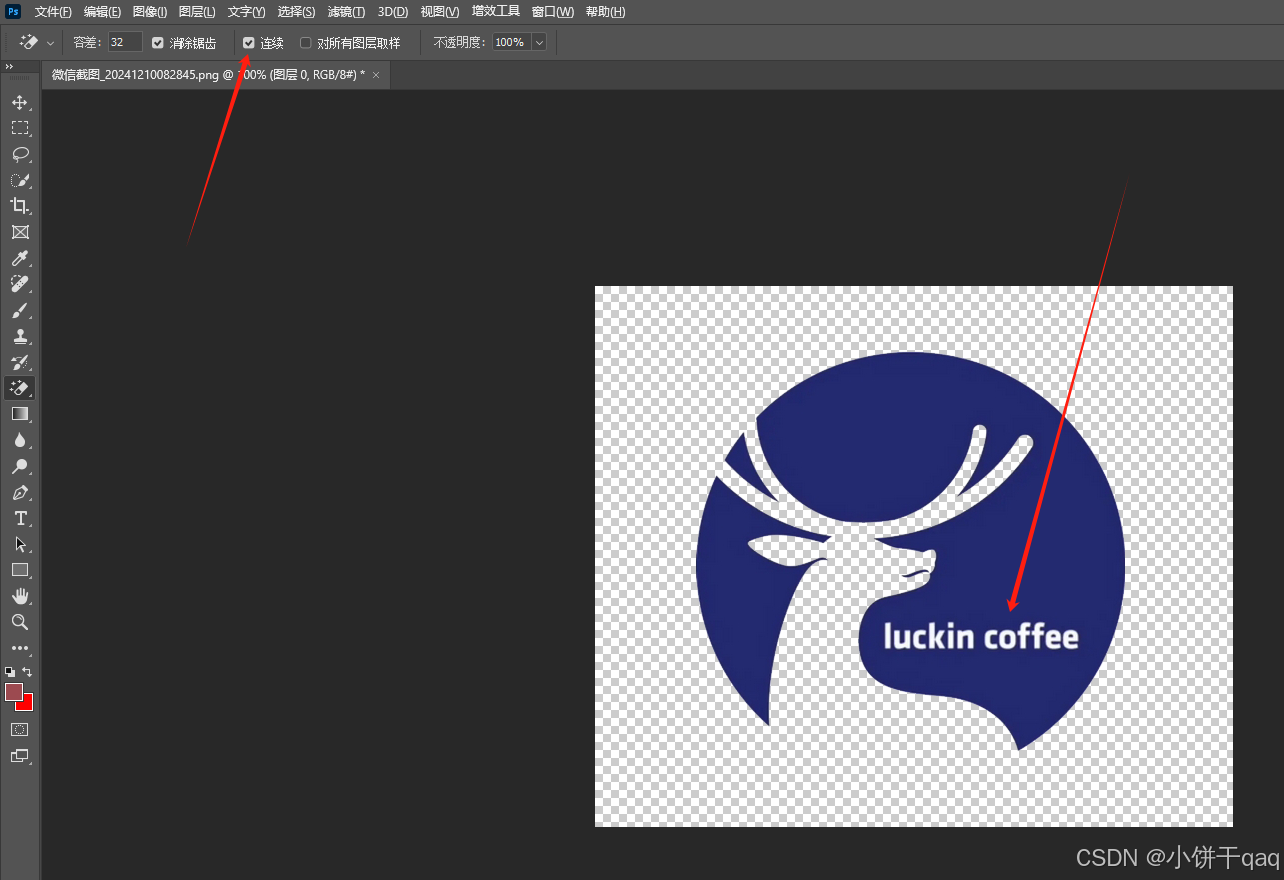
Task: Open the 图像(I) menu
Action: coord(150,12)
